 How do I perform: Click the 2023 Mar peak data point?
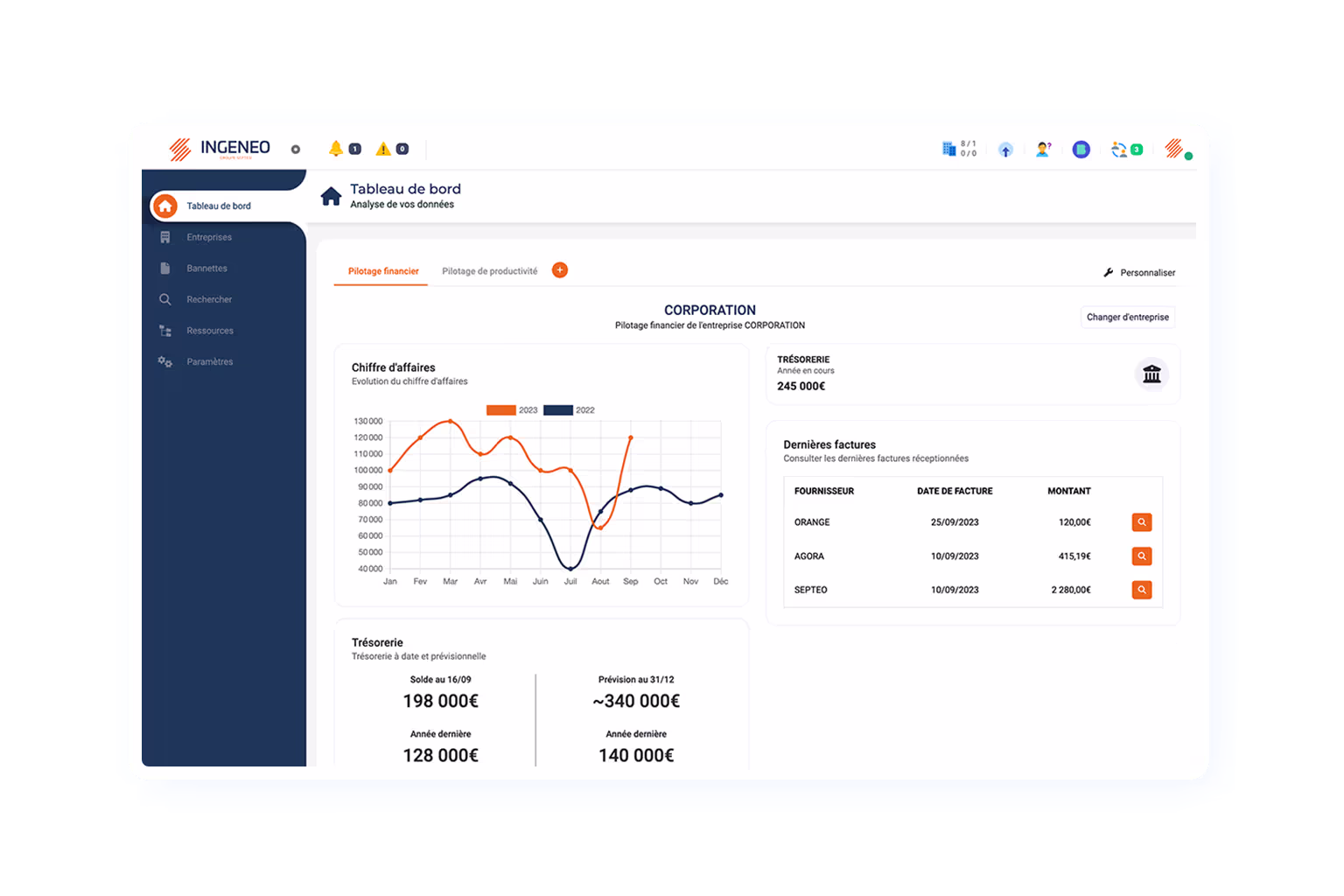451,421
